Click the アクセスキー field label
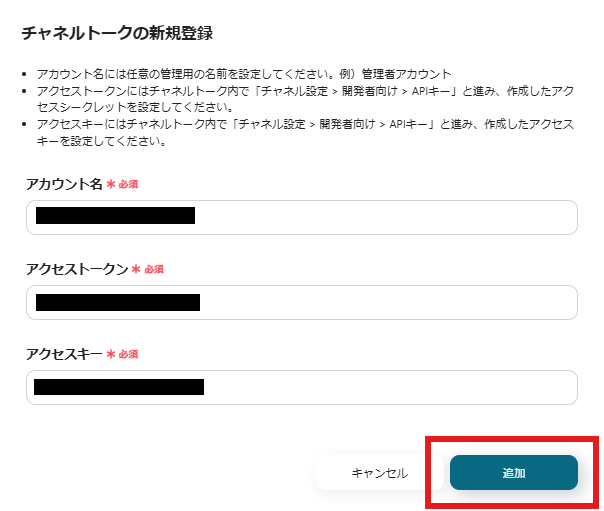The width and height of the screenshot is (604, 511). (x=64, y=354)
